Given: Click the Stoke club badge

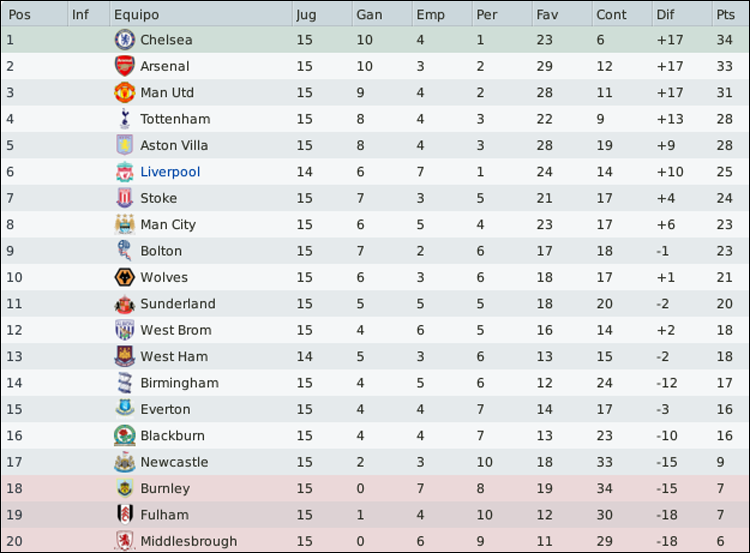Looking at the screenshot, I should (x=125, y=198).
